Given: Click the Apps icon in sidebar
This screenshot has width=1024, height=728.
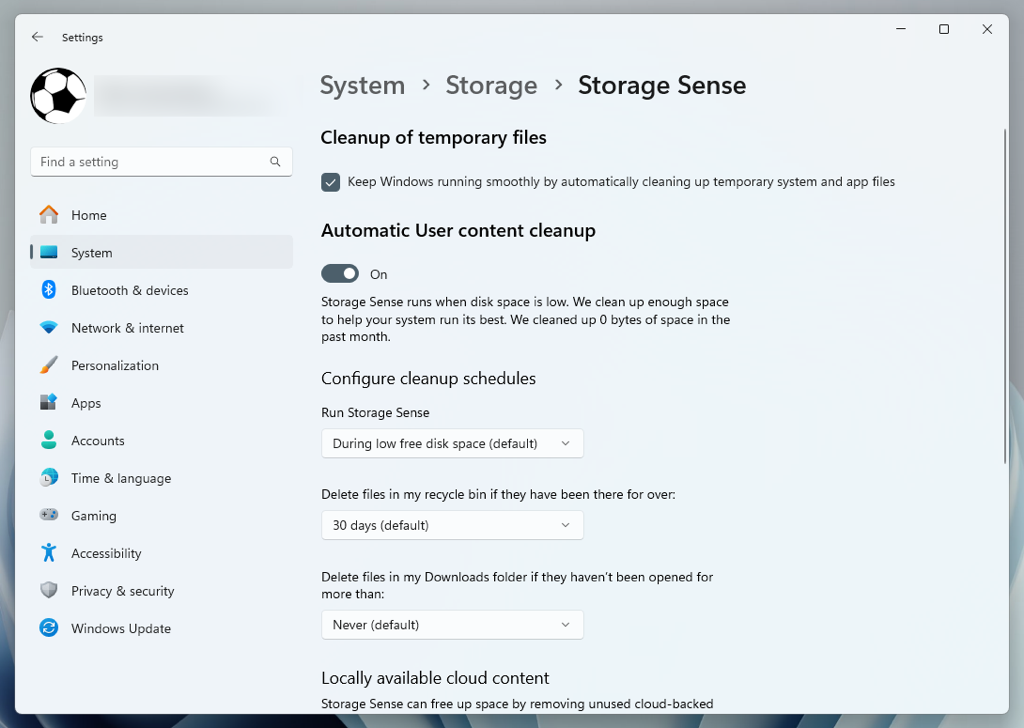Looking at the screenshot, I should point(48,403).
